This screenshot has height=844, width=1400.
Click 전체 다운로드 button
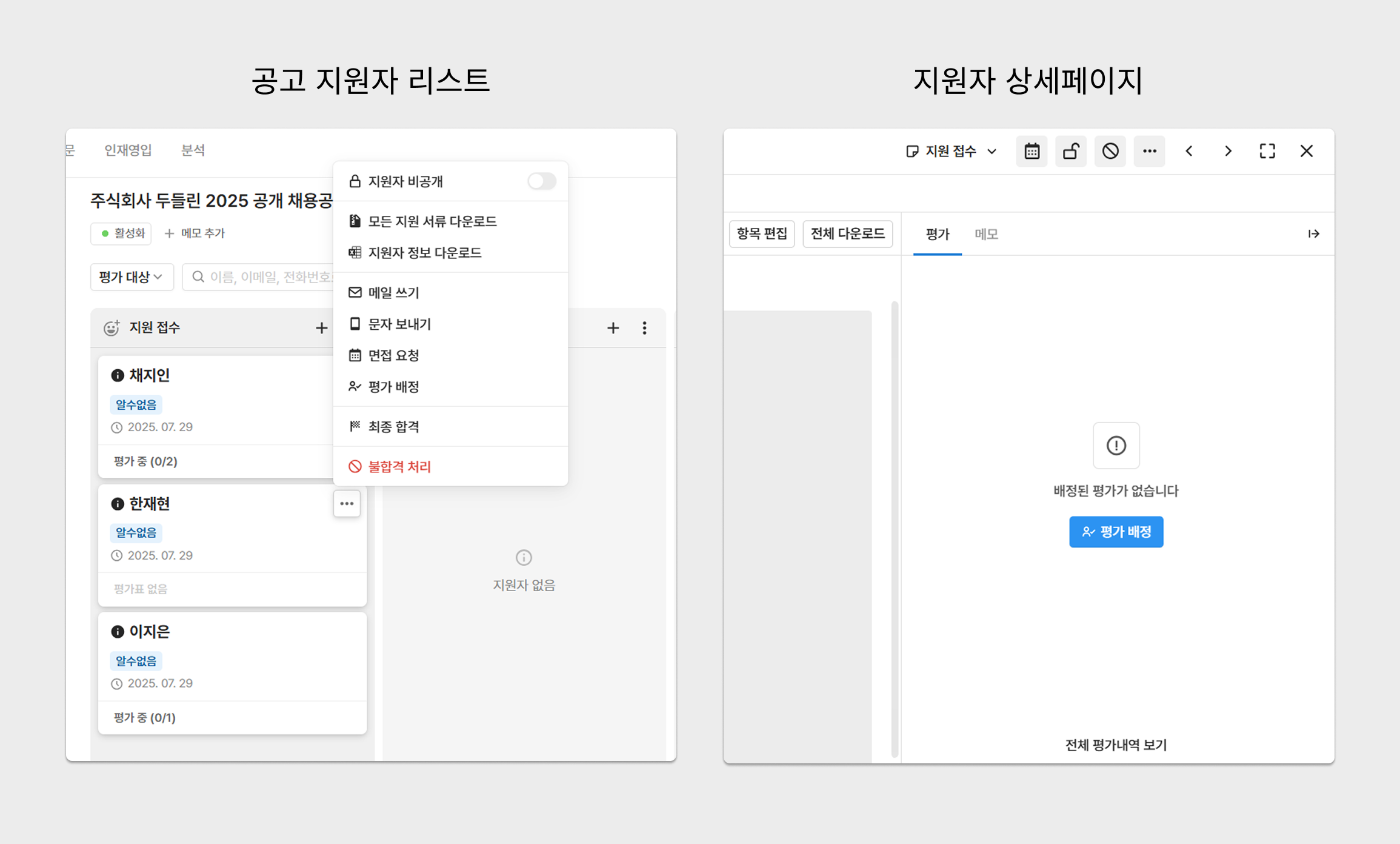pyautogui.click(x=847, y=234)
